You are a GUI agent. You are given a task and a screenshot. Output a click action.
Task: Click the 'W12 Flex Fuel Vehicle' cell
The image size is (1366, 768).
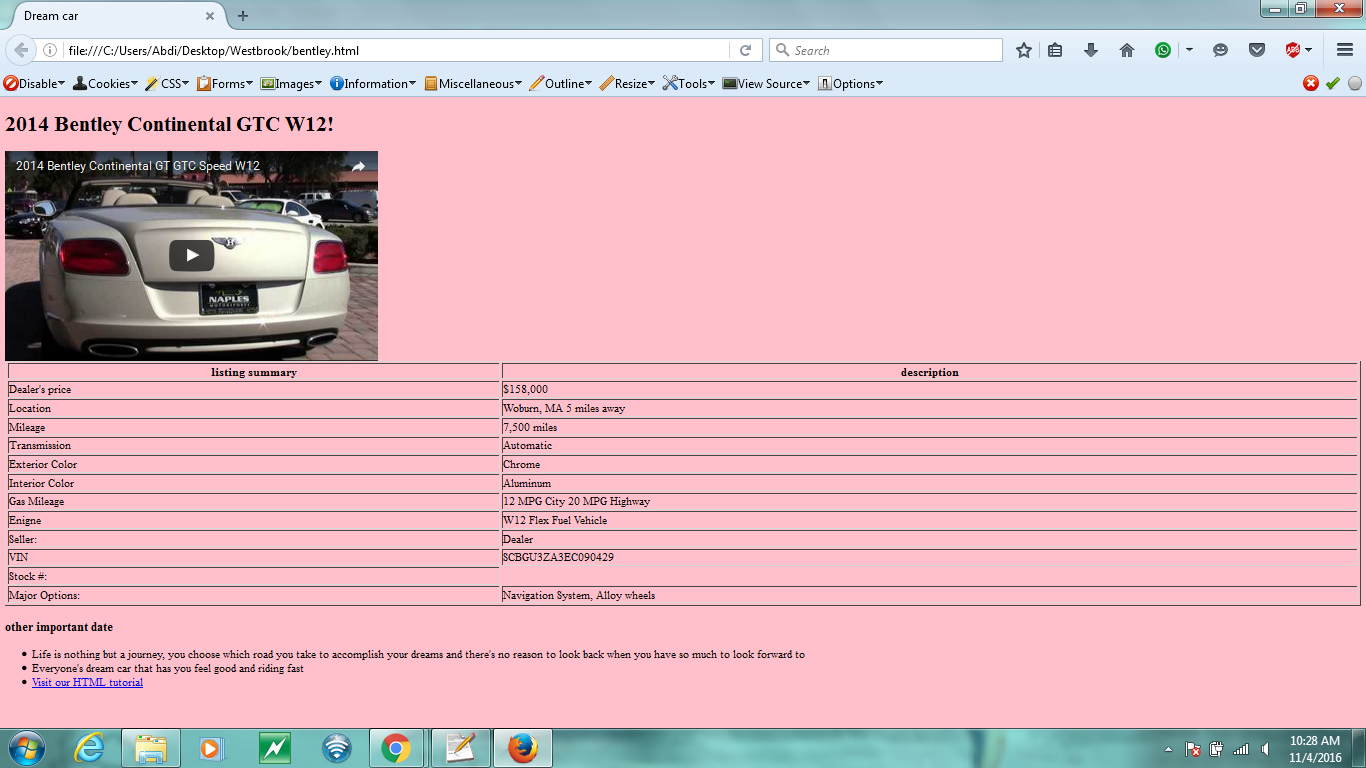tap(929, 520)
